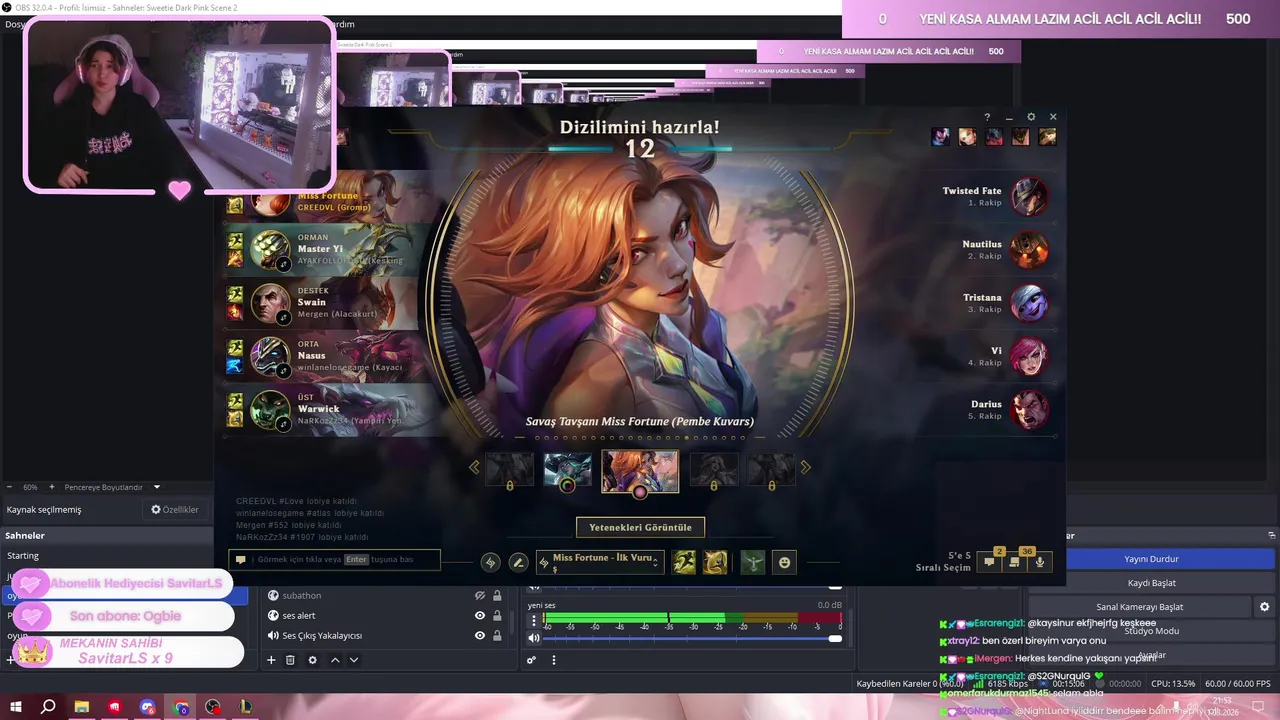
Task: Open the emote selector smiley icon
Action: pos(784,563)
